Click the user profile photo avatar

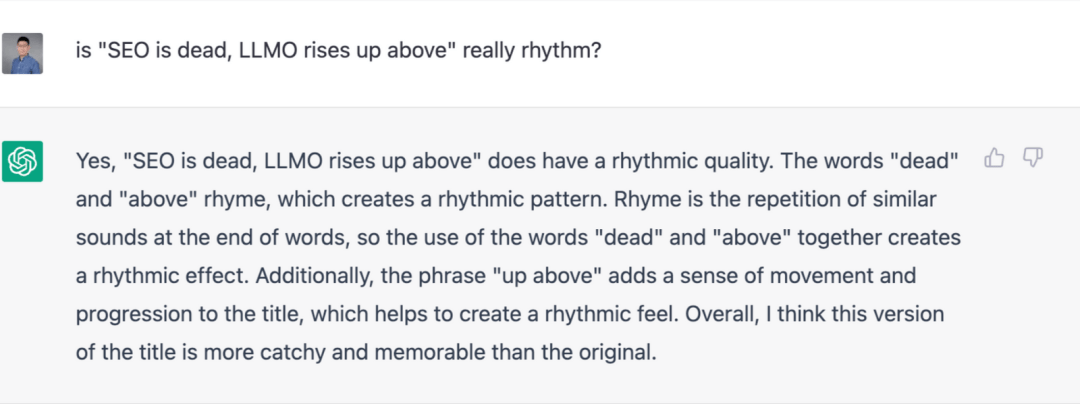click(x=22, y=53)
